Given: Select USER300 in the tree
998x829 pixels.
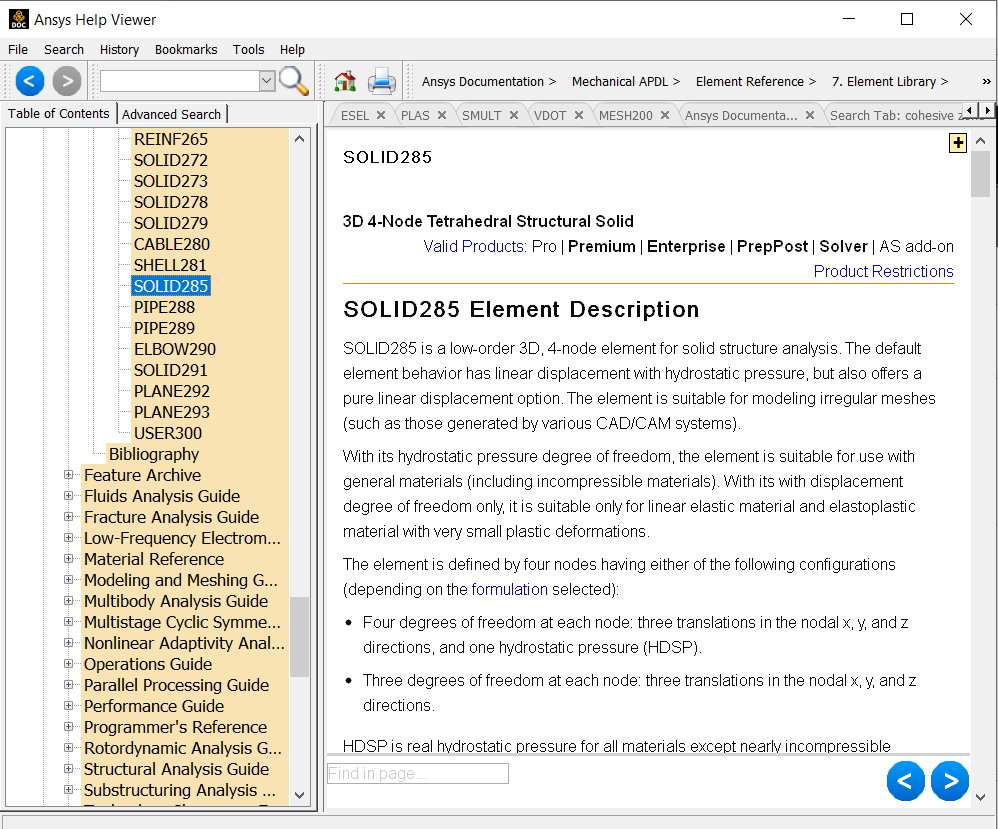Looking at the screenshot, I should (168, 434).
